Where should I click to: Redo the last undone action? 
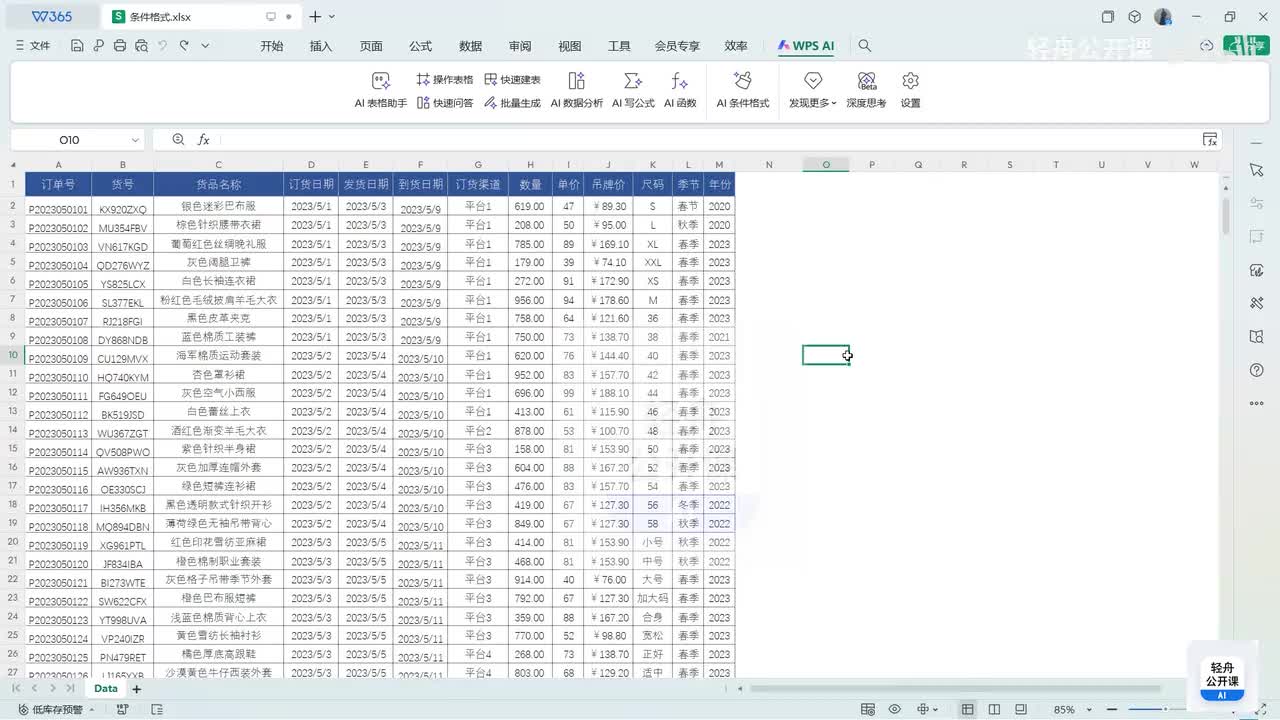coord(184,46)
